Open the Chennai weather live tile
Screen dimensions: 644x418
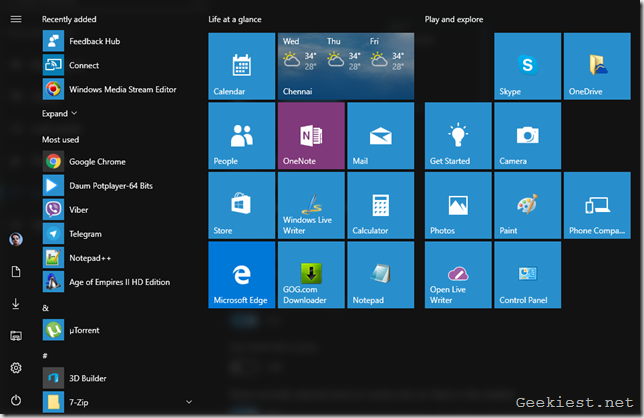coord(345,66)
